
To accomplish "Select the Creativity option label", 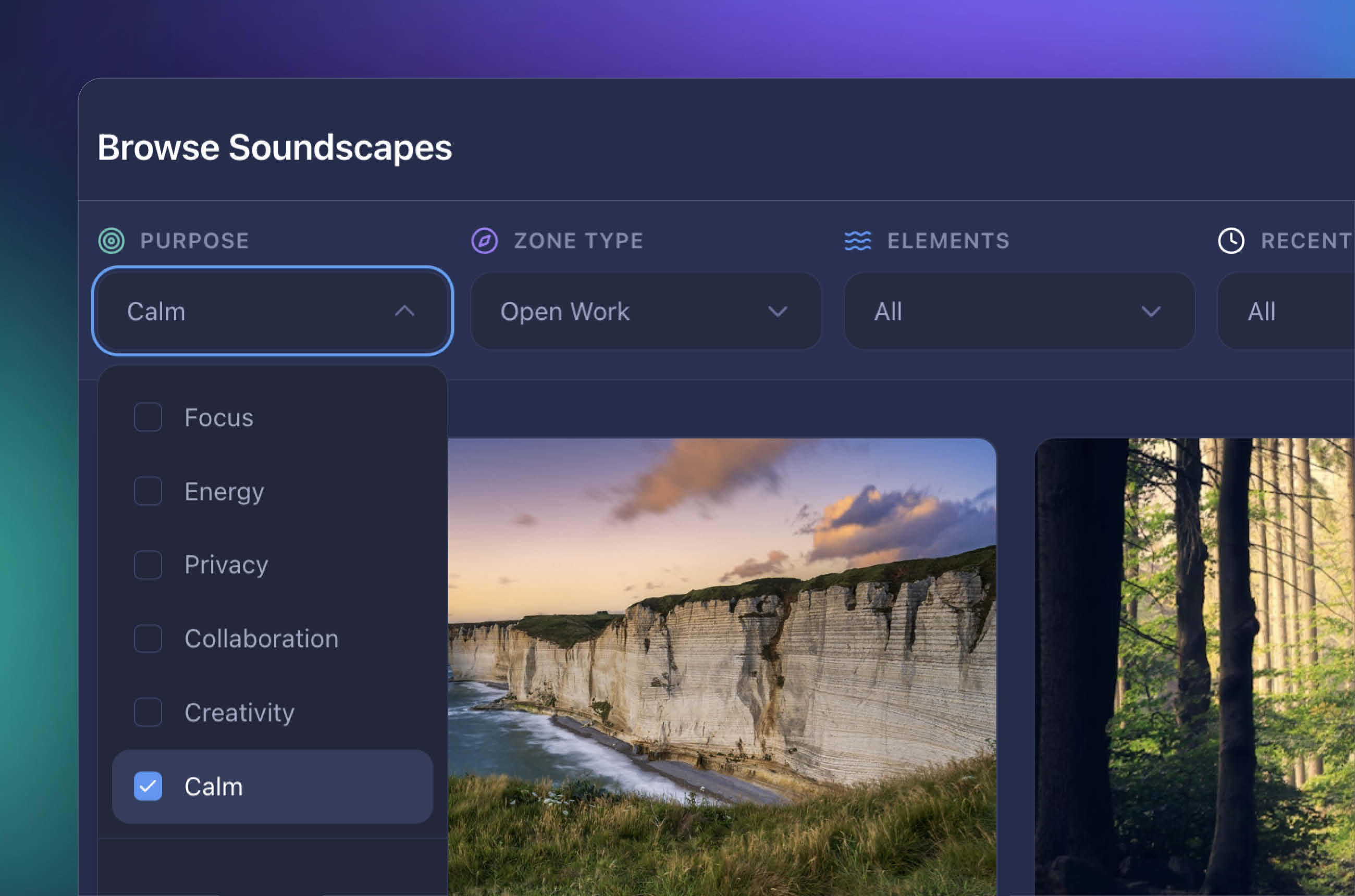I will (239, 712).
